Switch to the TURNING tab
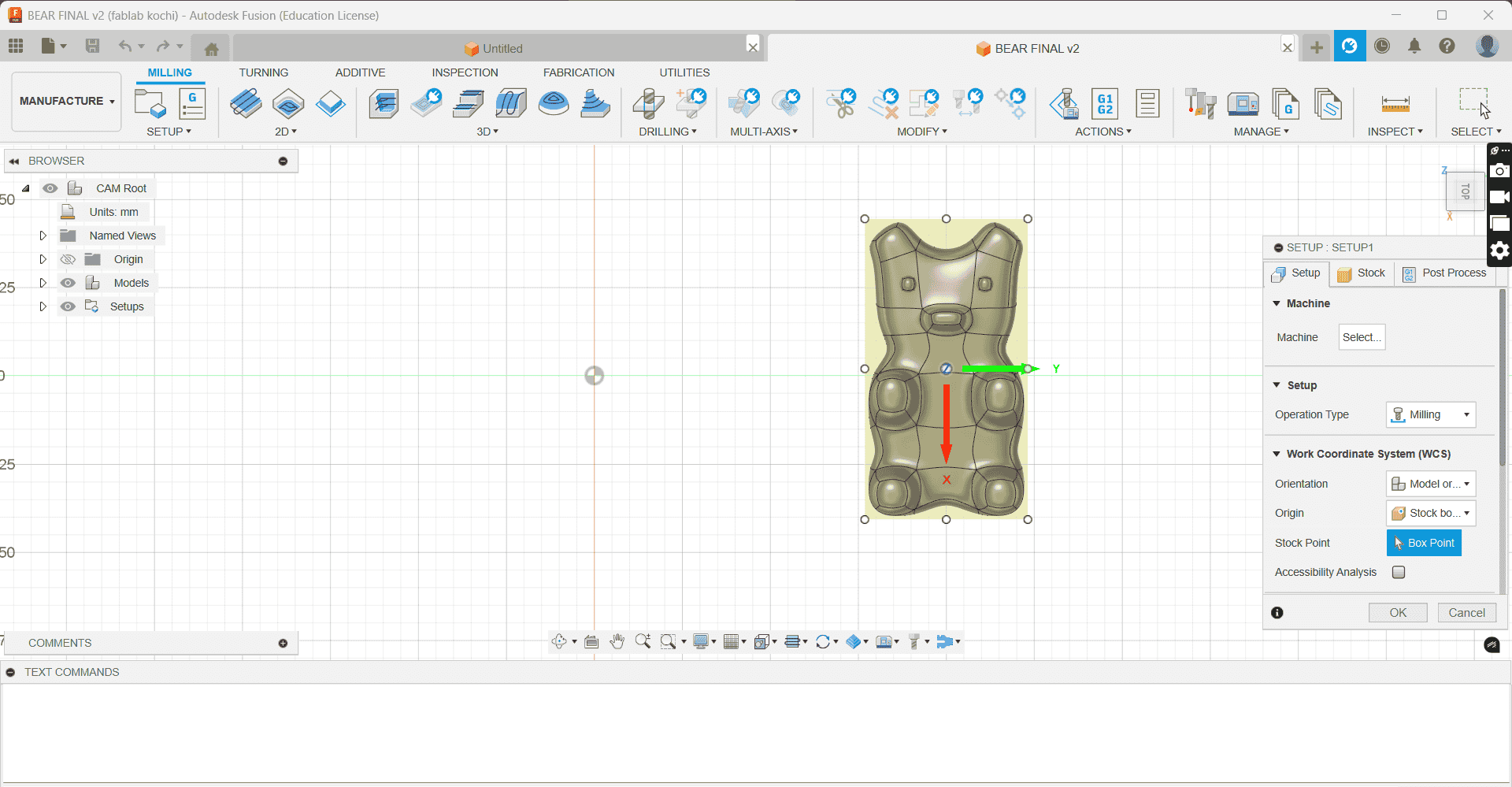Image resolution: width=1512 pixels, height=787 pixels. [x=264, y=72]
